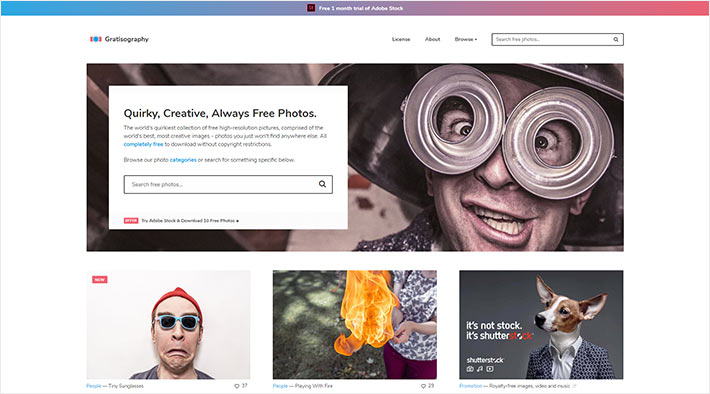Viewport: 710px width, 394px height.
Task: Like the Playing With Fire photo heart icon
Action: coord(423,386)
